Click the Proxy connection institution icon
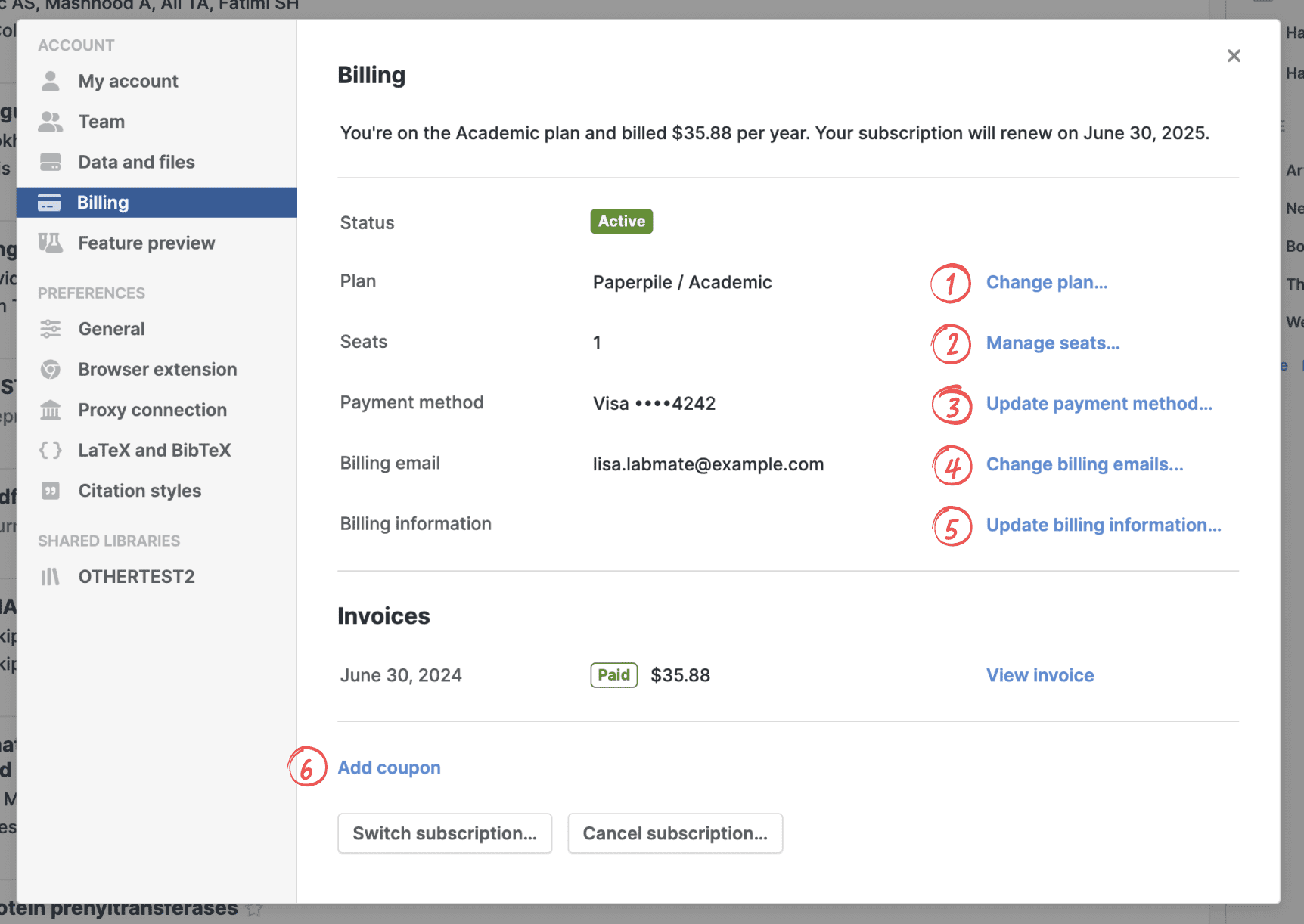Screen dimensions: 1304x924 (x=51, y=410)
